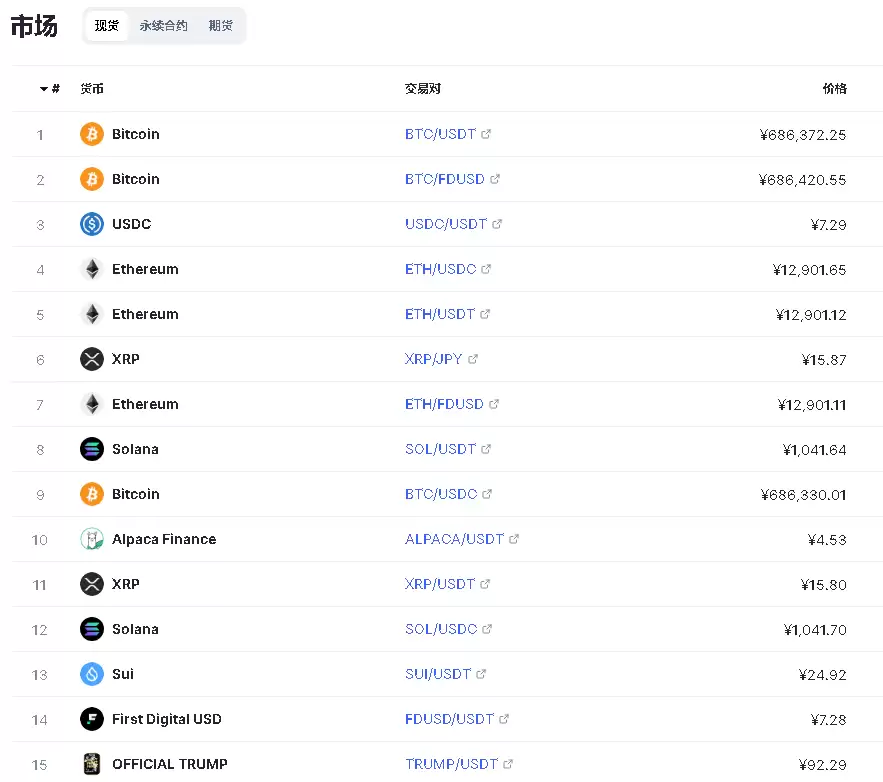Click the OFFICIAL TRUMP coin icon
The width and height of the screenshot is (883, 782).
pos(91,764)
